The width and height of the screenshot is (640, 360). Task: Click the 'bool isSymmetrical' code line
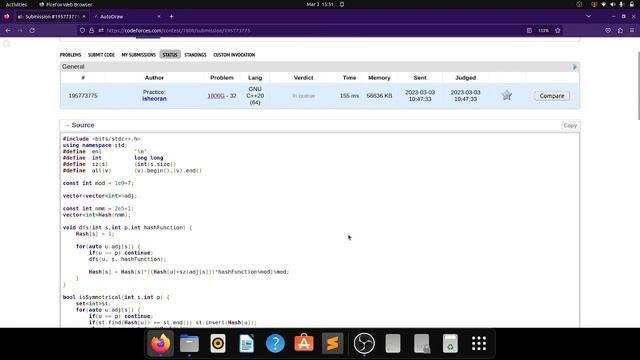pyautogui.click(x=116, y=297)
